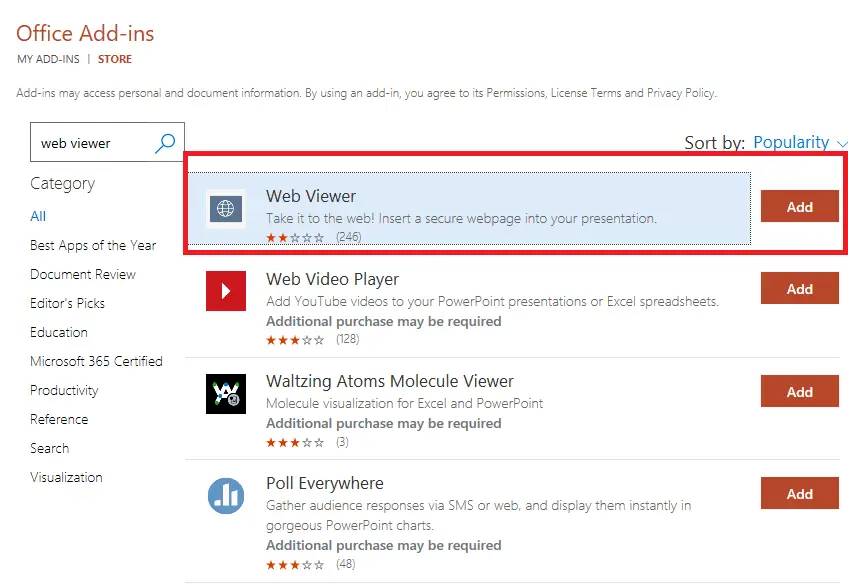
Task: Select the Education category
Action: click(x=59, y=332)
